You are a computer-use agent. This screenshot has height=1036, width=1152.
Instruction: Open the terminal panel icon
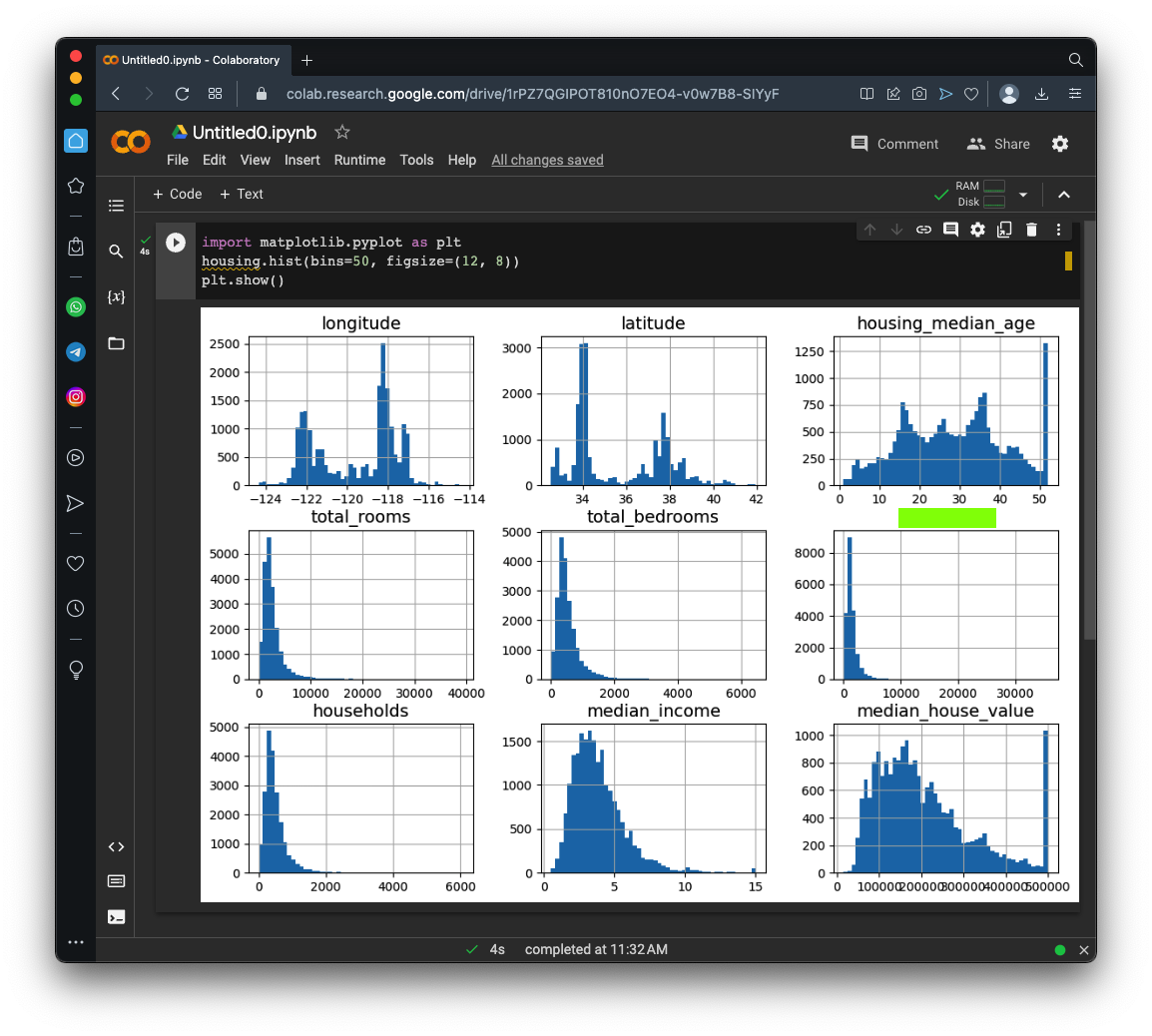pos(116,917)
